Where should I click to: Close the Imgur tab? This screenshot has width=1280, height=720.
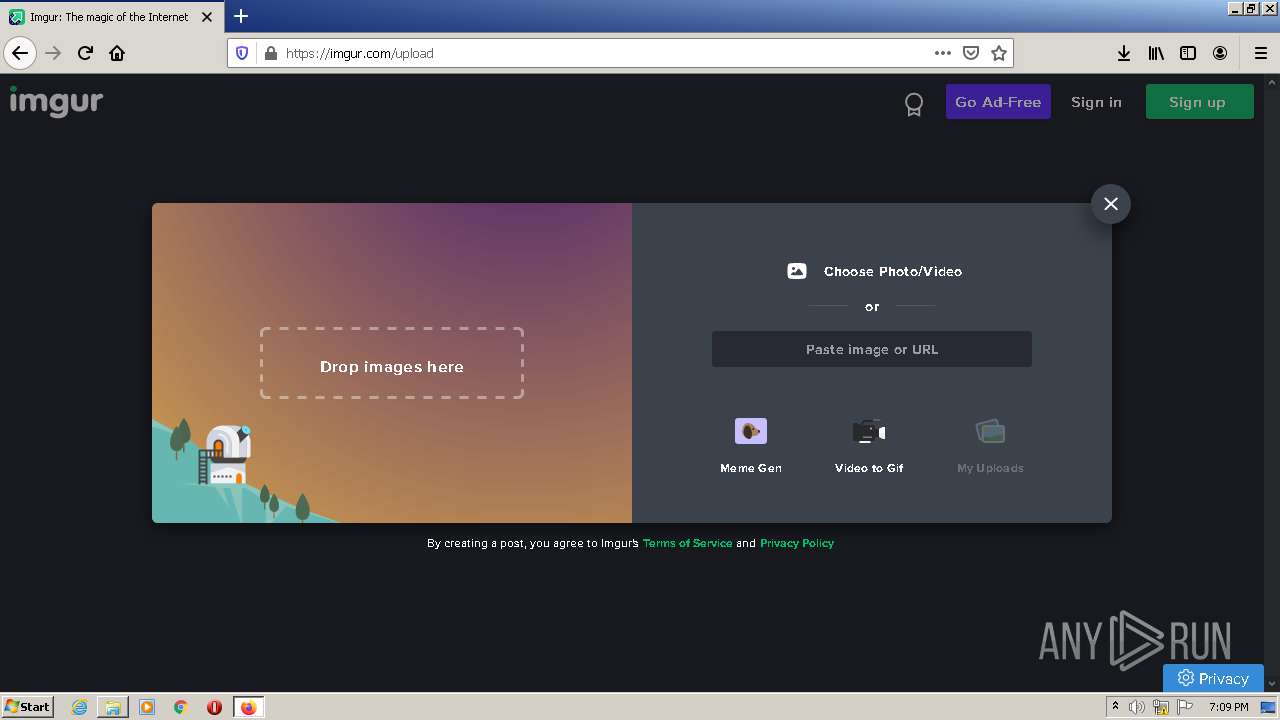click(207, 17)
